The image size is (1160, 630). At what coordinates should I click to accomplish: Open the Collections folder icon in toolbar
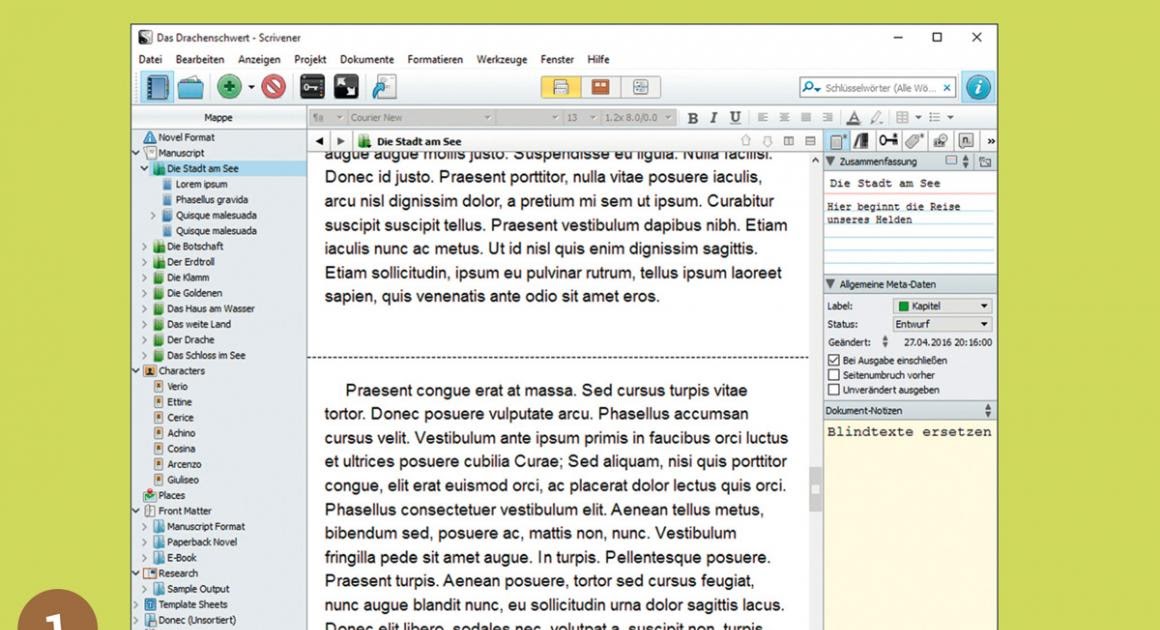(x=190, y=87)
